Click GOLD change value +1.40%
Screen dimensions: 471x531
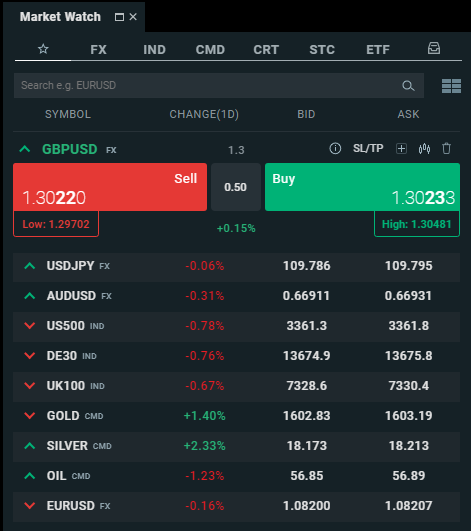(x=205, y=416)
